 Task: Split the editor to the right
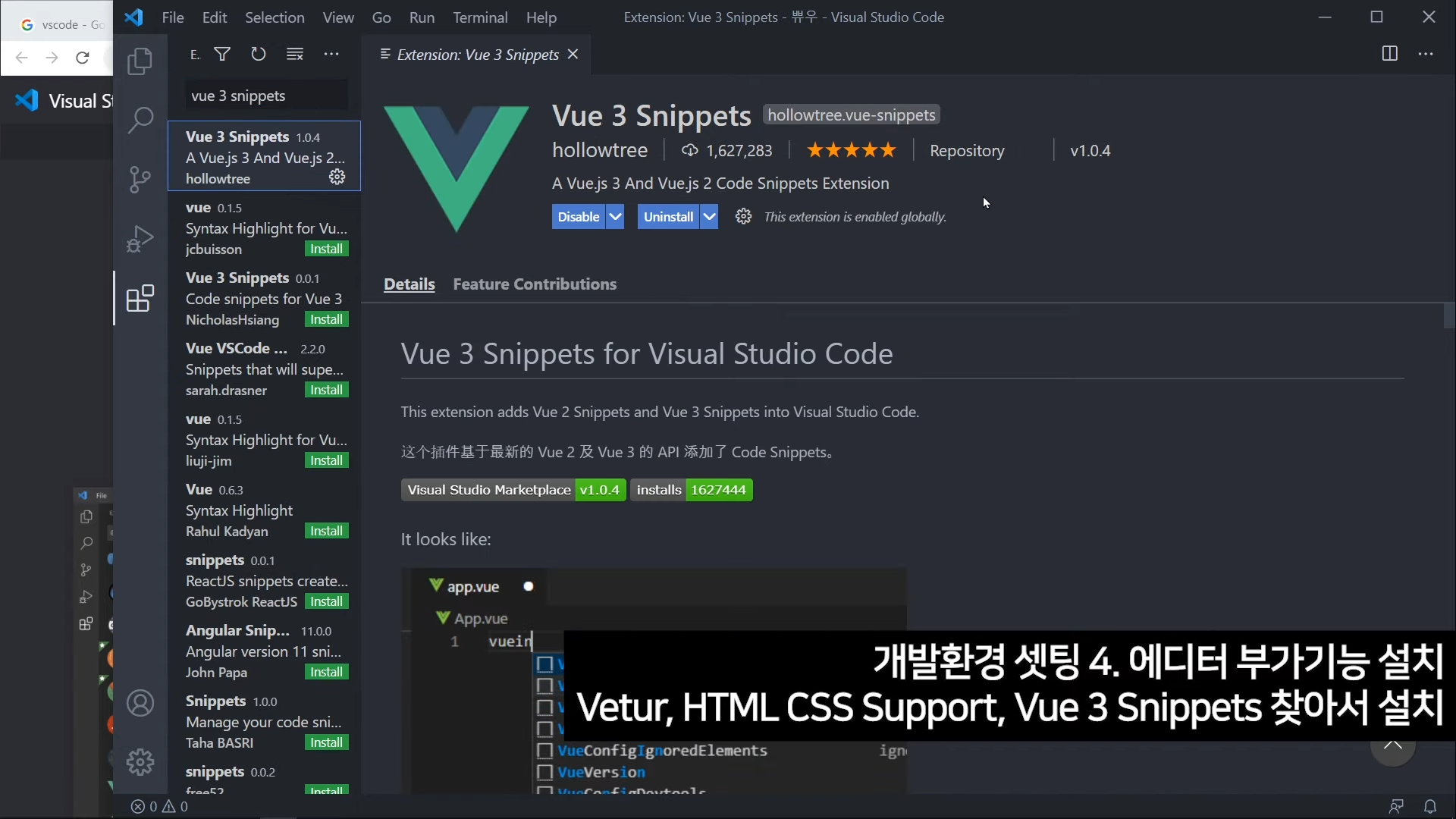point(1389,54)
